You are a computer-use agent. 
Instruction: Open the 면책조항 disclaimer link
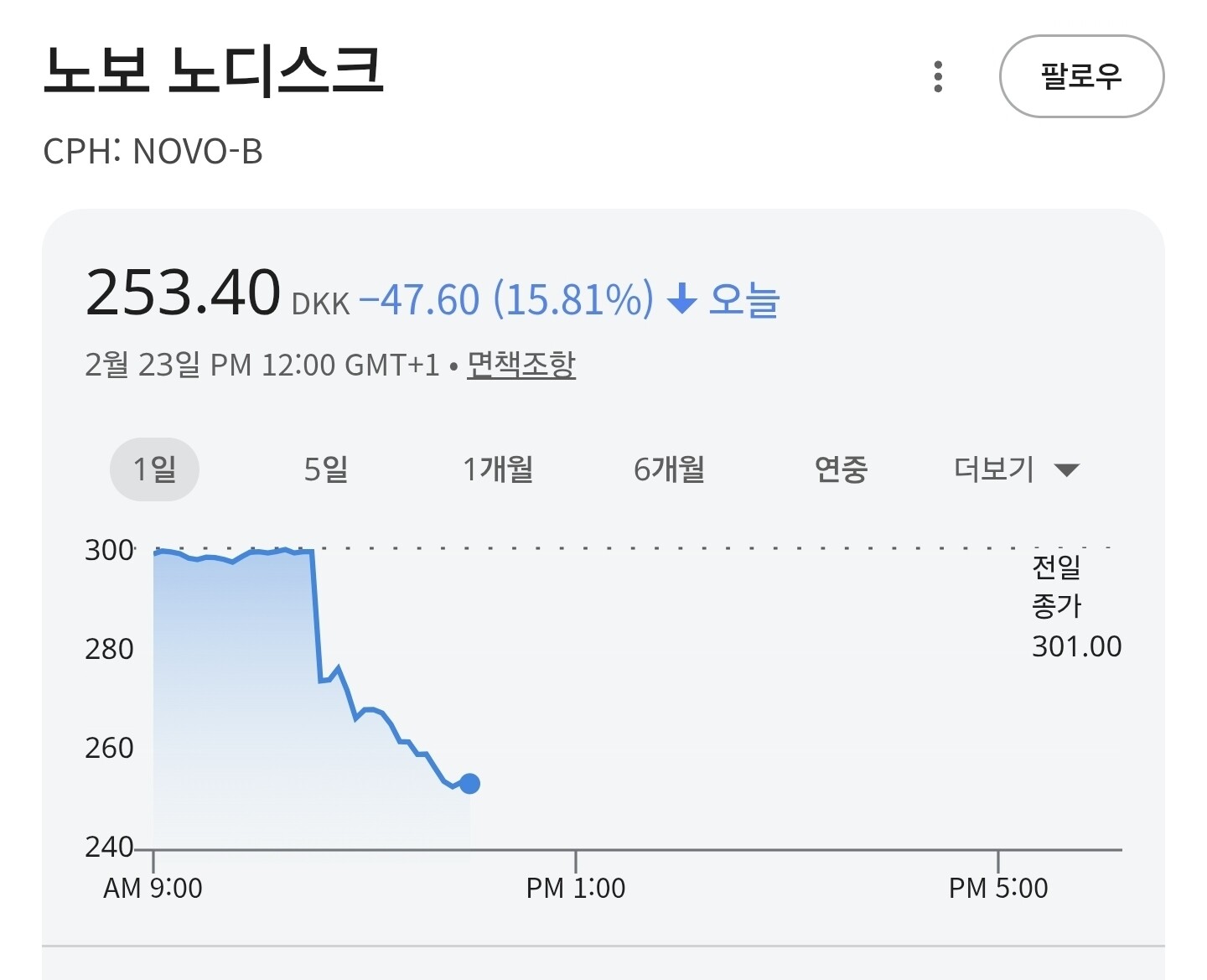click(x=521, y=365)
